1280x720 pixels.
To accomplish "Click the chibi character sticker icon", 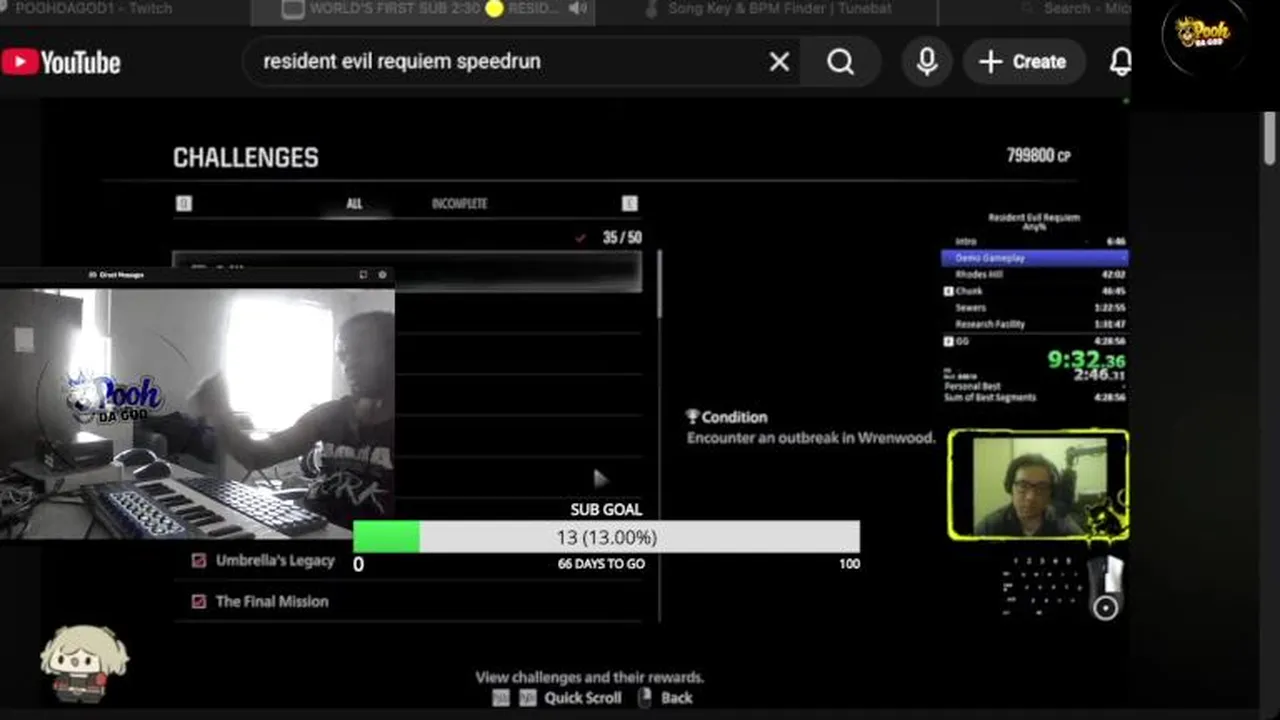I will 84,663.
